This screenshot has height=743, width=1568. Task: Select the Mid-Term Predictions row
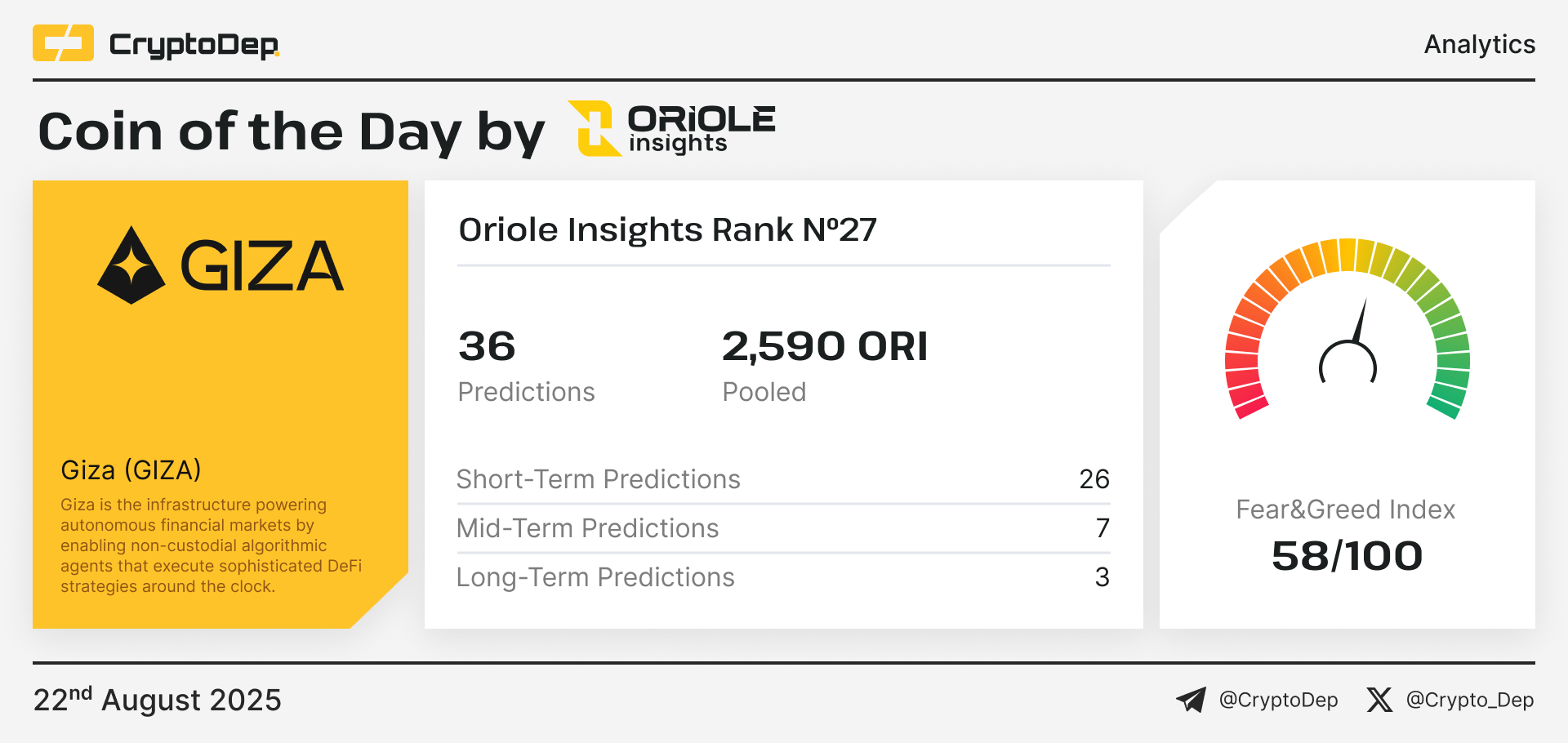point(783,528)
